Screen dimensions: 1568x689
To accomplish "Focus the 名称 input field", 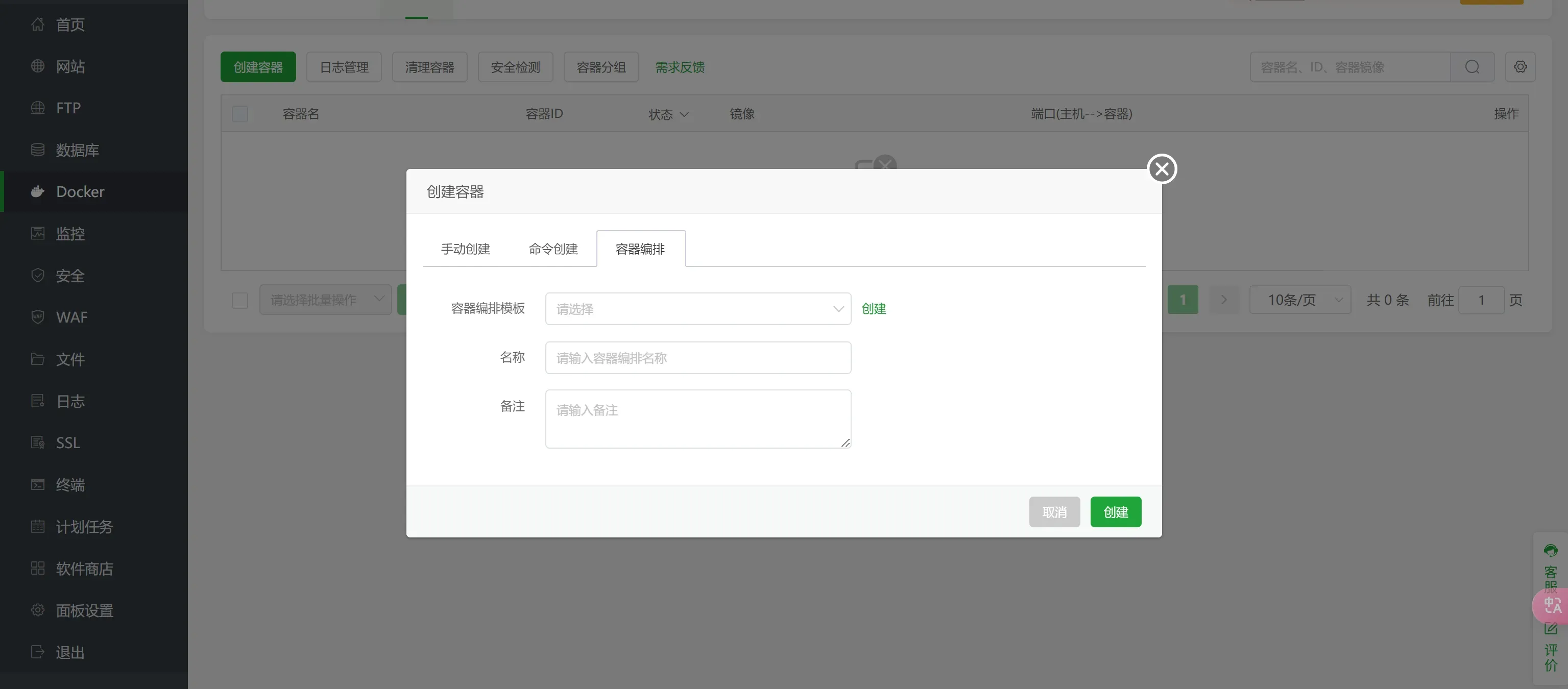I will 698,358.
